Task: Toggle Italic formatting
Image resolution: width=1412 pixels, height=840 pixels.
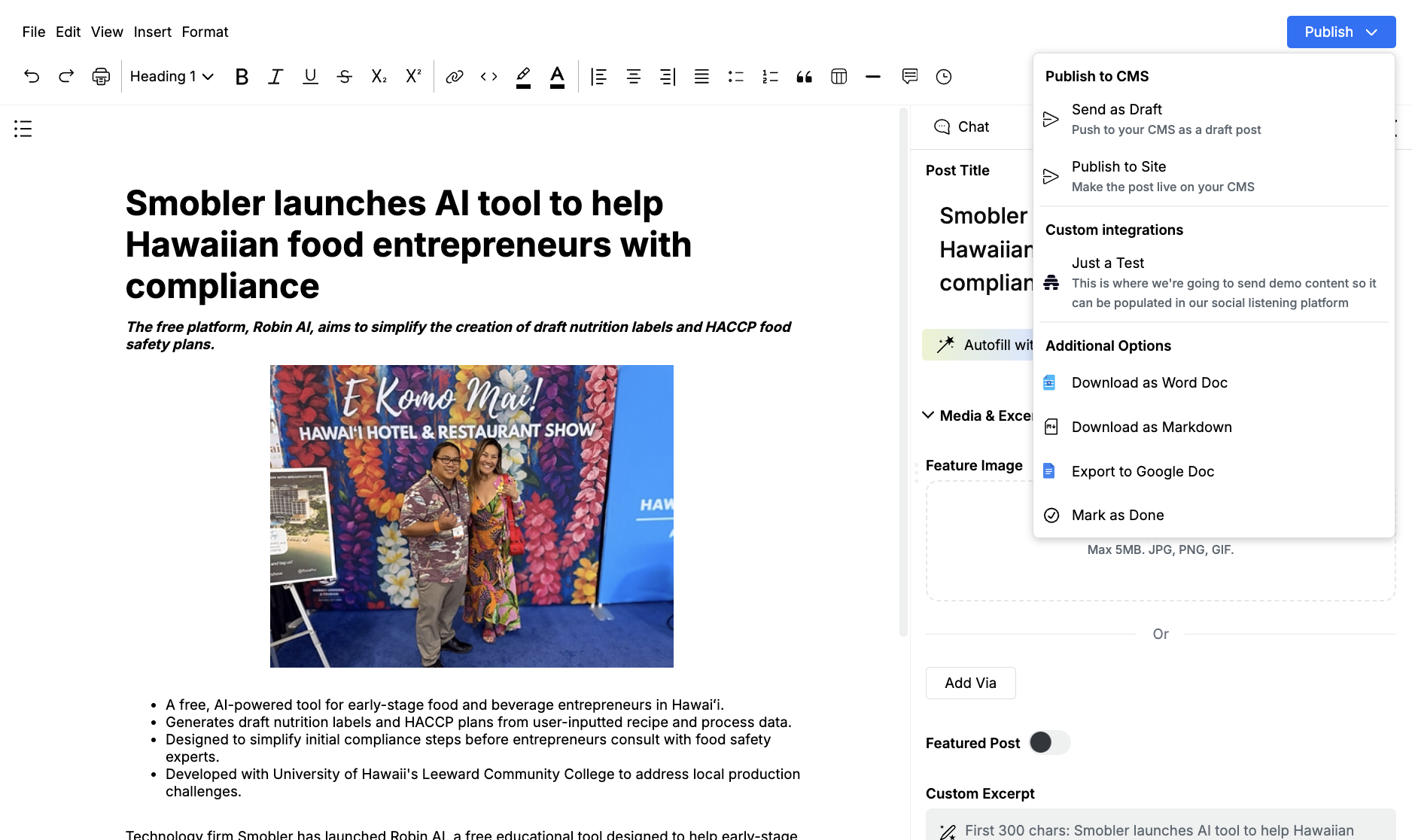Action: pos(275,76)
